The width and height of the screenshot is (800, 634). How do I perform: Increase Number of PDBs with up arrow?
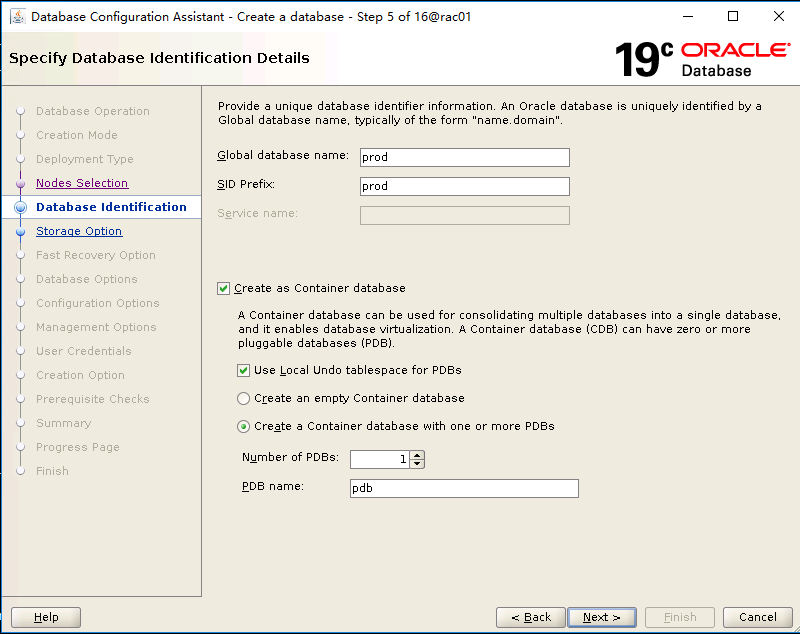tap(417, 455)
